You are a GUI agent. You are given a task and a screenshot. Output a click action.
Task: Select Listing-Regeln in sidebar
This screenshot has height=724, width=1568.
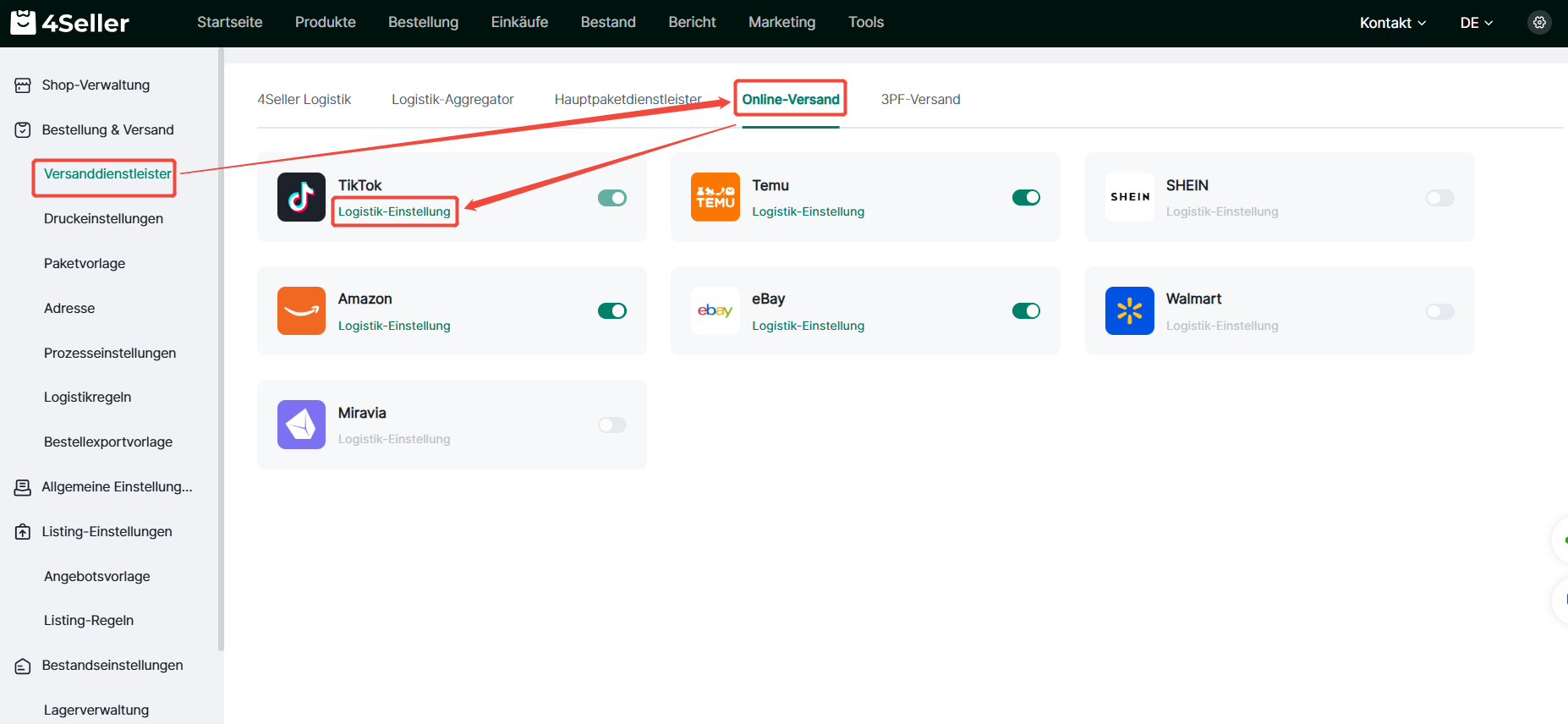[x=89, y=621]
